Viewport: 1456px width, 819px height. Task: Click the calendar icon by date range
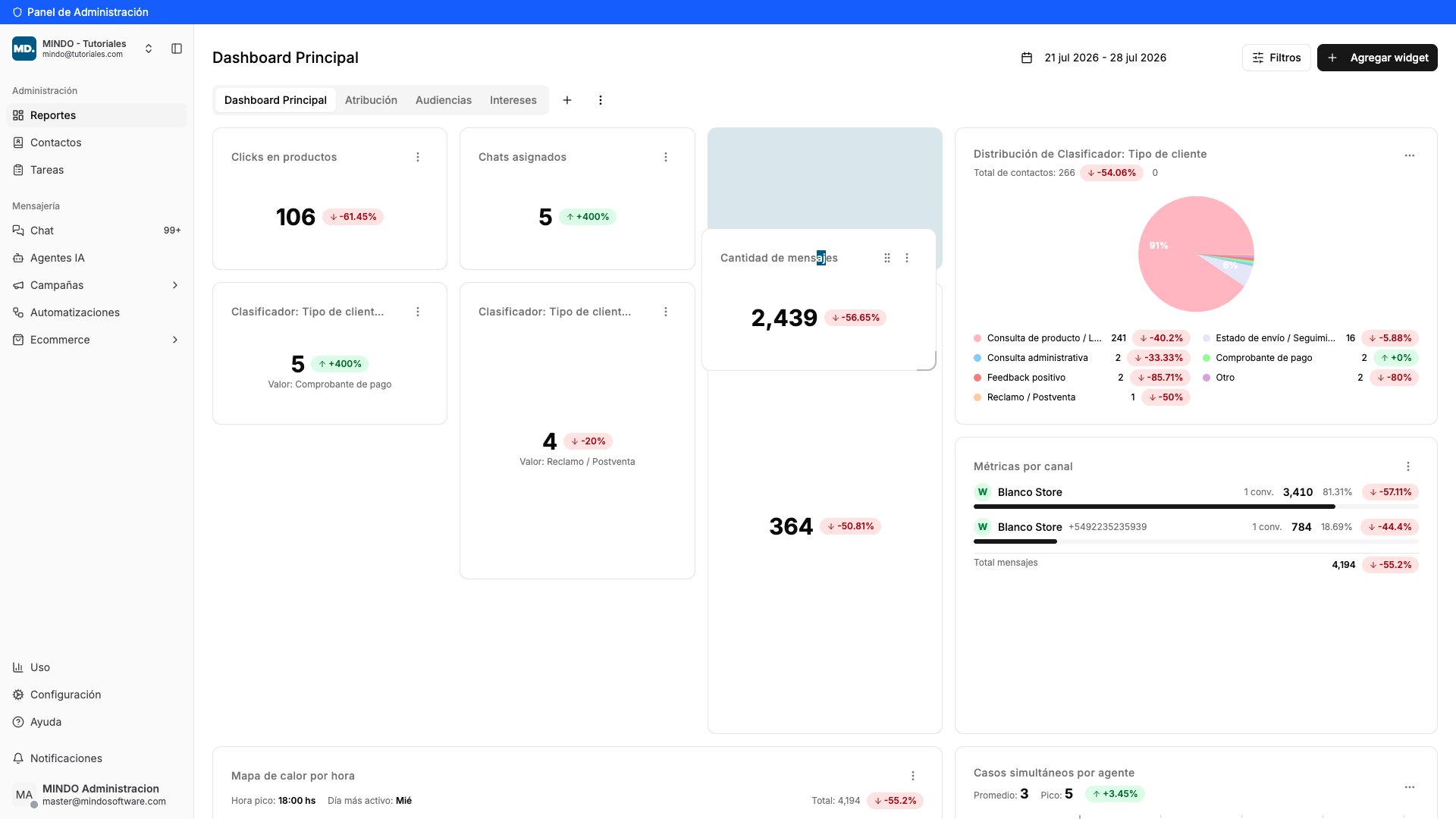point(1027,58)
